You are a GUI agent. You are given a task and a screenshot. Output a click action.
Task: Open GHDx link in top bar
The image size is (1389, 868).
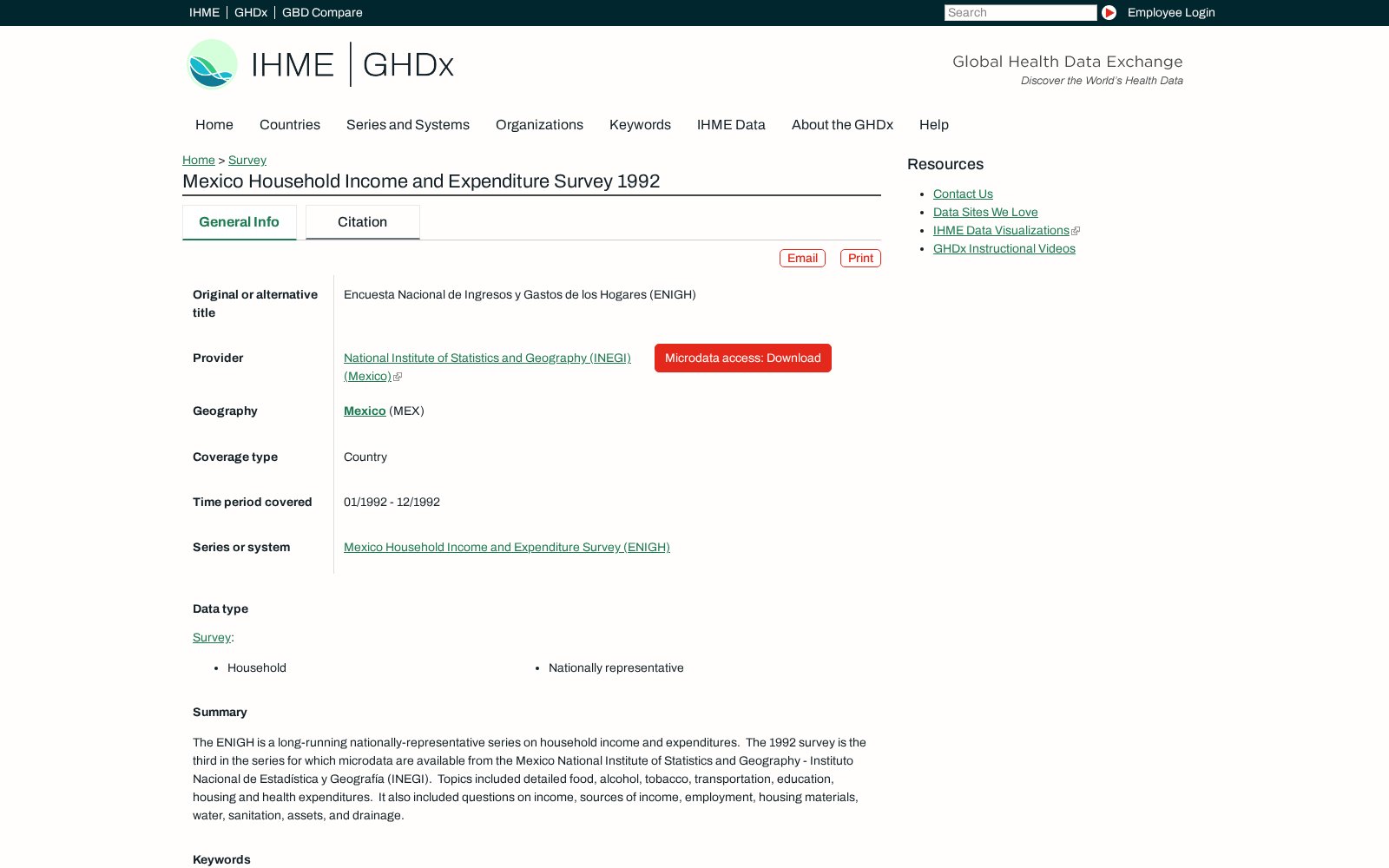(251, 12)
